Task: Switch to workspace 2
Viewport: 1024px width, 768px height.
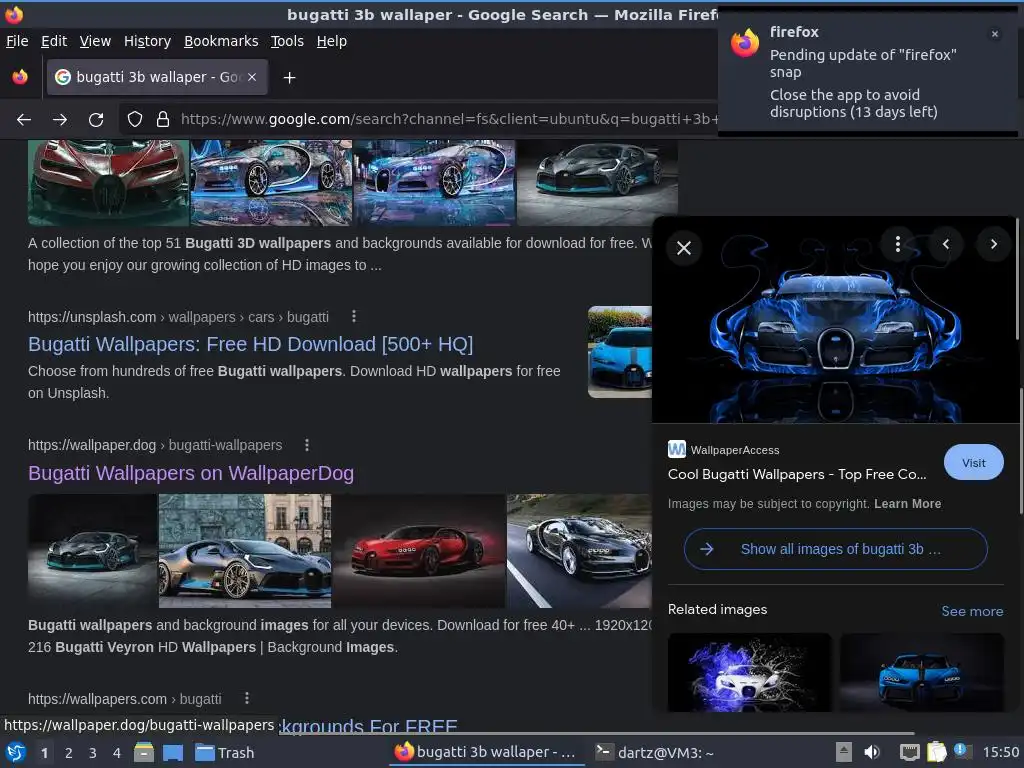Action: point(69,753)
